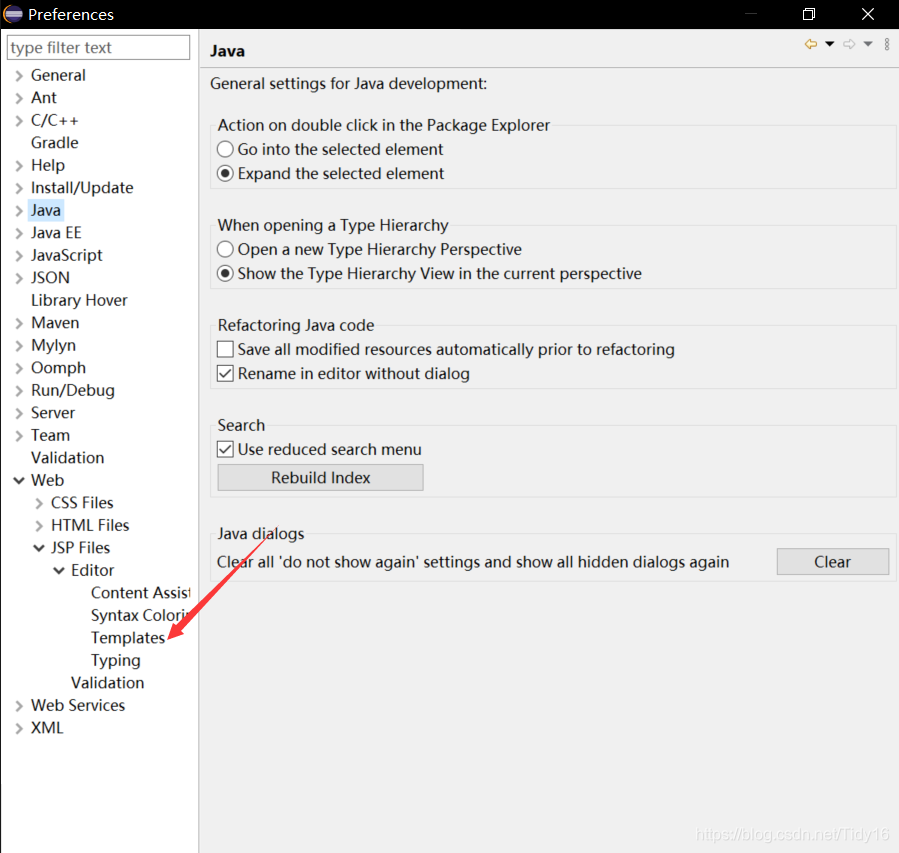899x853 pixels.
Task: Click the Eclipse icon in title bar
Action: (x=13, y=14)
